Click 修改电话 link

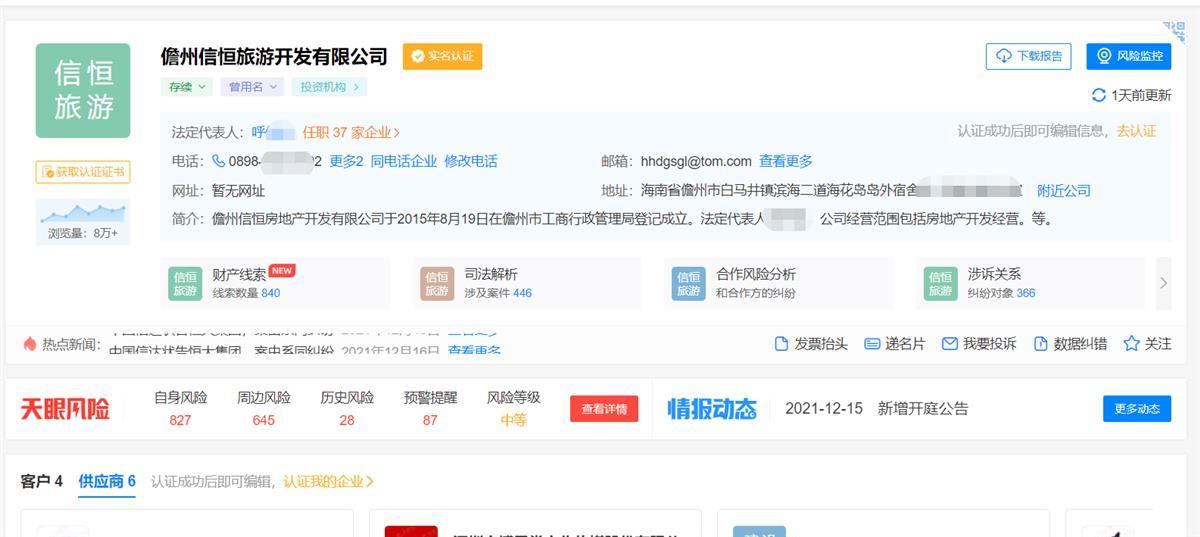[471, 161]
